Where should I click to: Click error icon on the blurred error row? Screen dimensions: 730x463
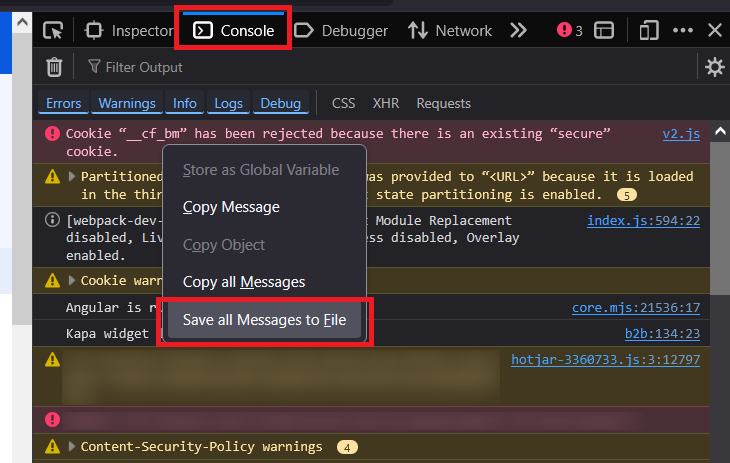click(x=52, y=419)
